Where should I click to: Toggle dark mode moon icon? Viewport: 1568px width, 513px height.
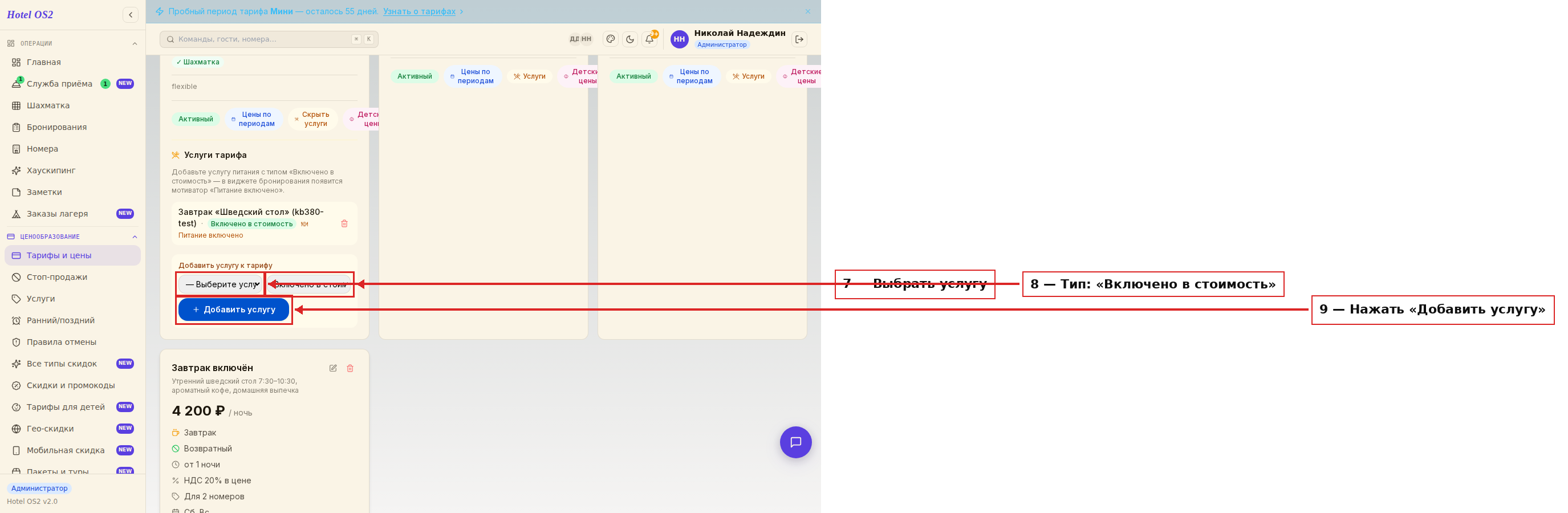(x=630, y=39)
